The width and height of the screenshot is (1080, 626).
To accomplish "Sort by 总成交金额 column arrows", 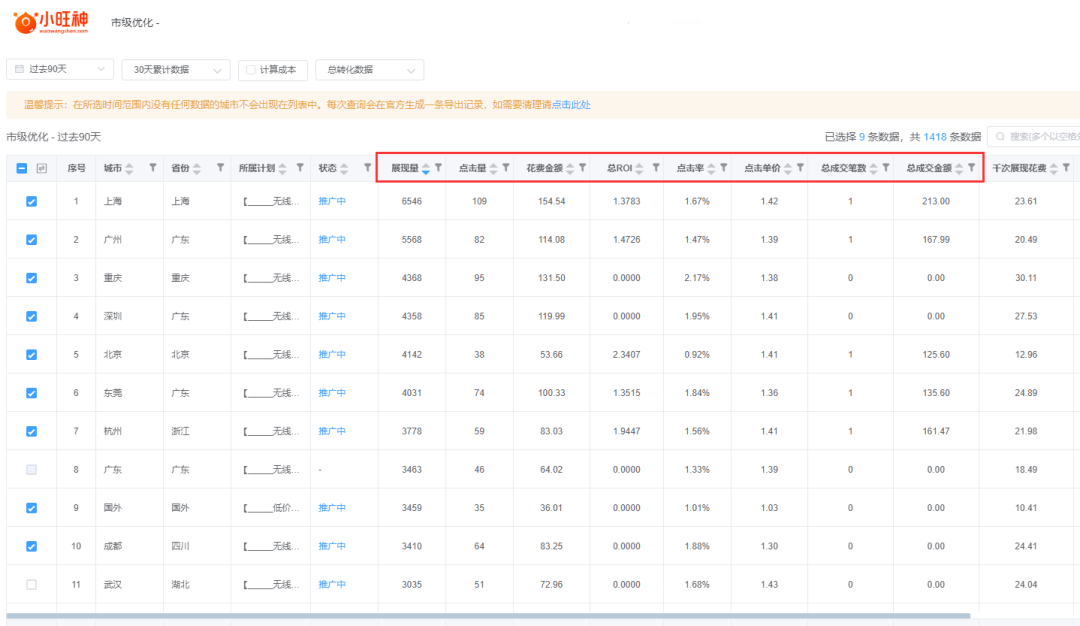I will coord(959,169).
